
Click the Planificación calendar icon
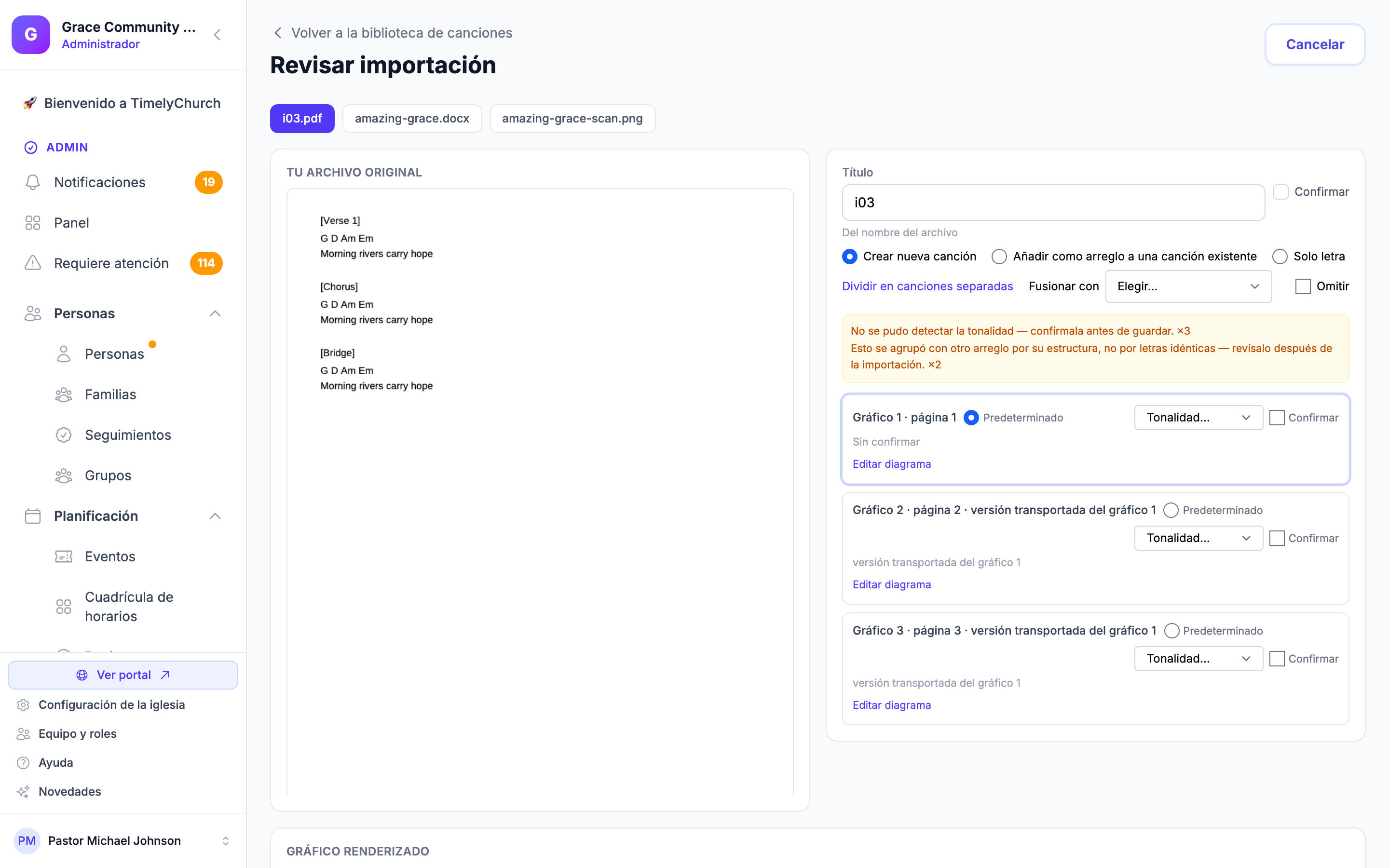pos(33,516)
